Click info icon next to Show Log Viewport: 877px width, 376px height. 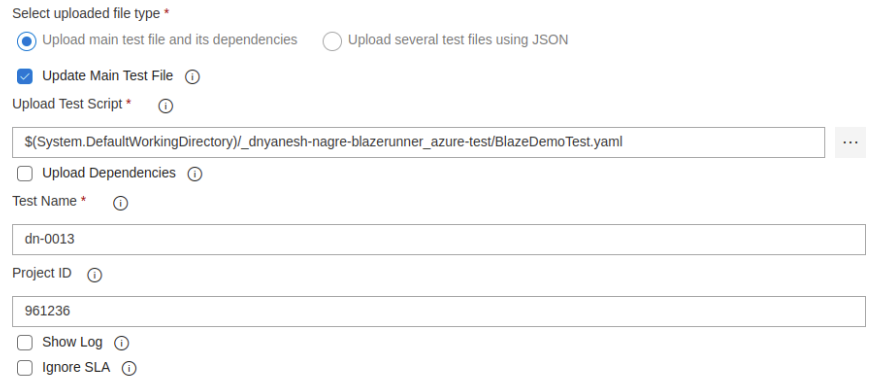coord(121,343)
